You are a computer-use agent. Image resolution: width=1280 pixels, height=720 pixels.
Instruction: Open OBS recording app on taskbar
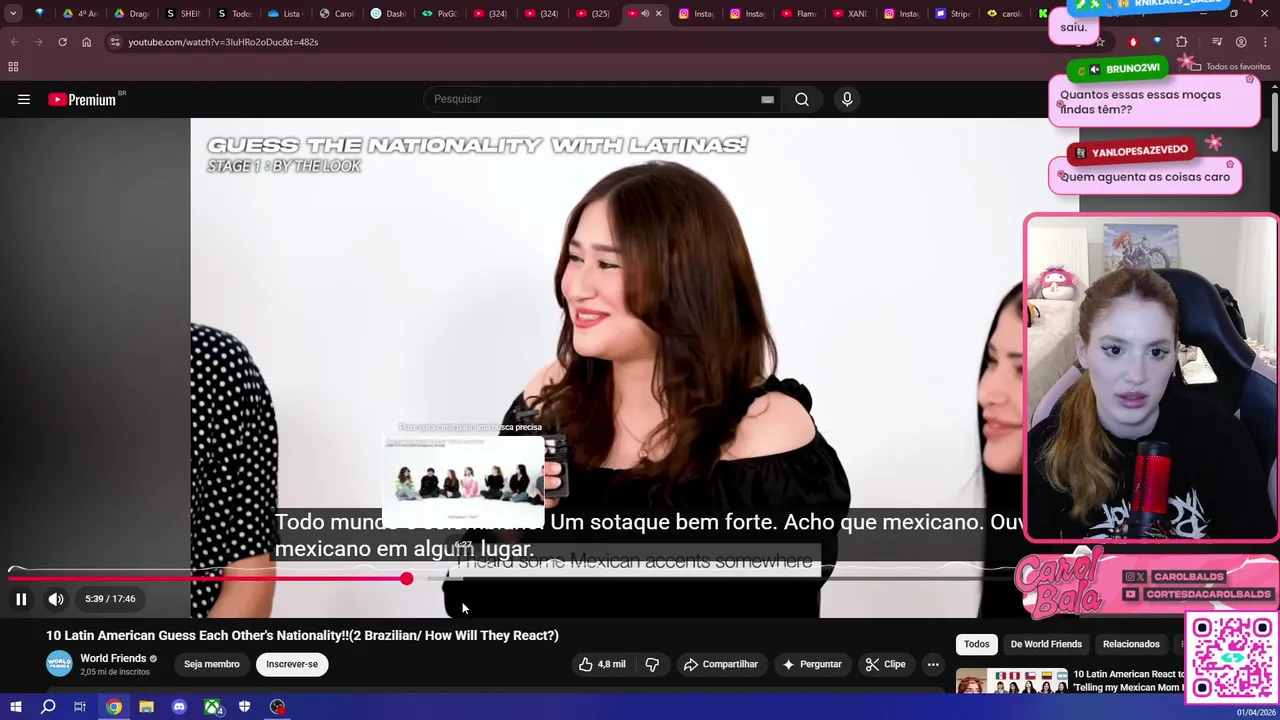277,707
